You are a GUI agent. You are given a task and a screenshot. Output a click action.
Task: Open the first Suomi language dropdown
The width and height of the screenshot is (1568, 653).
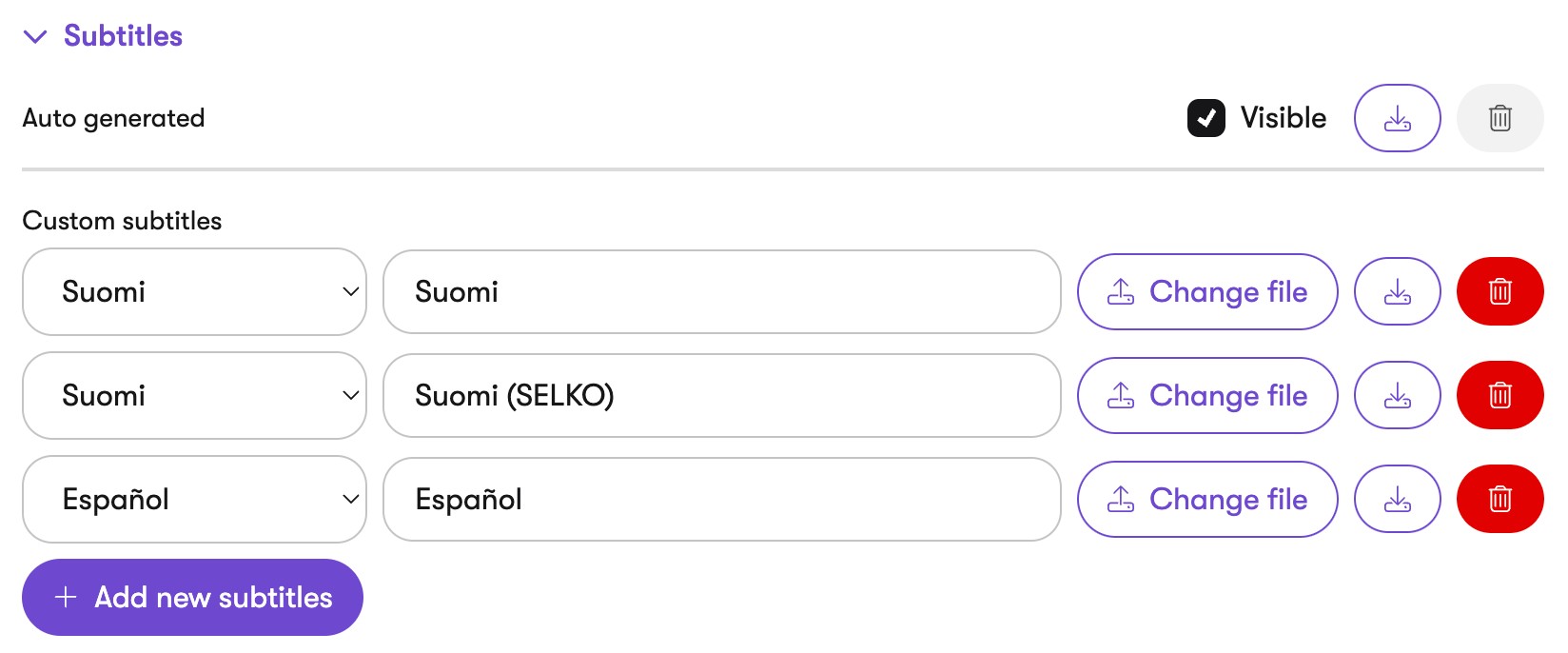[194, 291]
